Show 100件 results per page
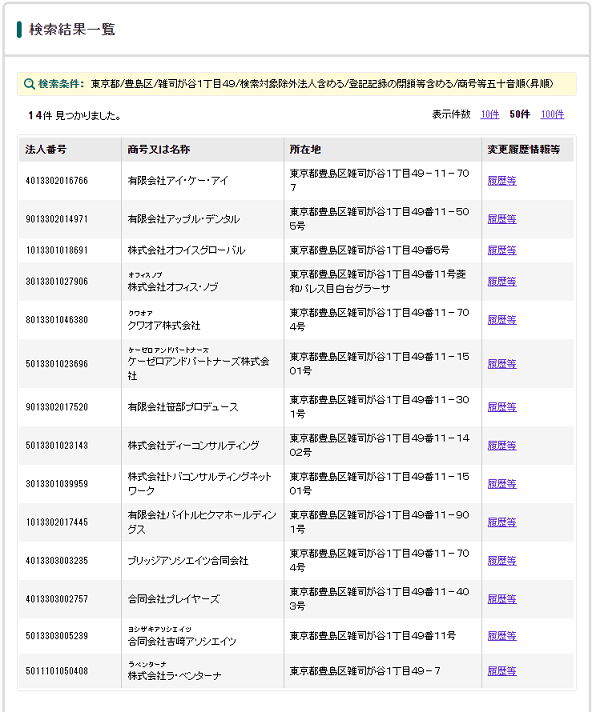The image size is (600, 712). point(552,114)
